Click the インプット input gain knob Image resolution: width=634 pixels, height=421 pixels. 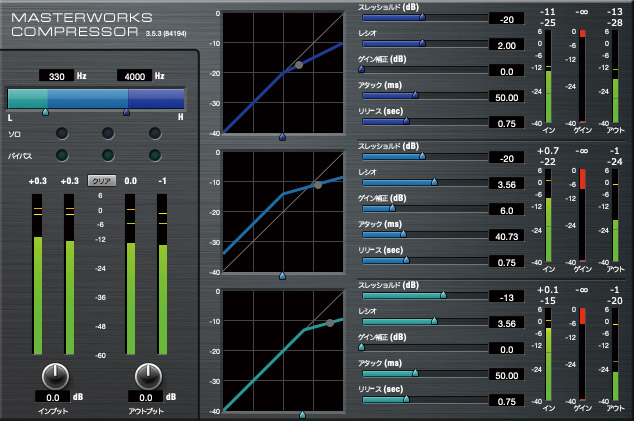click(55, 376)
